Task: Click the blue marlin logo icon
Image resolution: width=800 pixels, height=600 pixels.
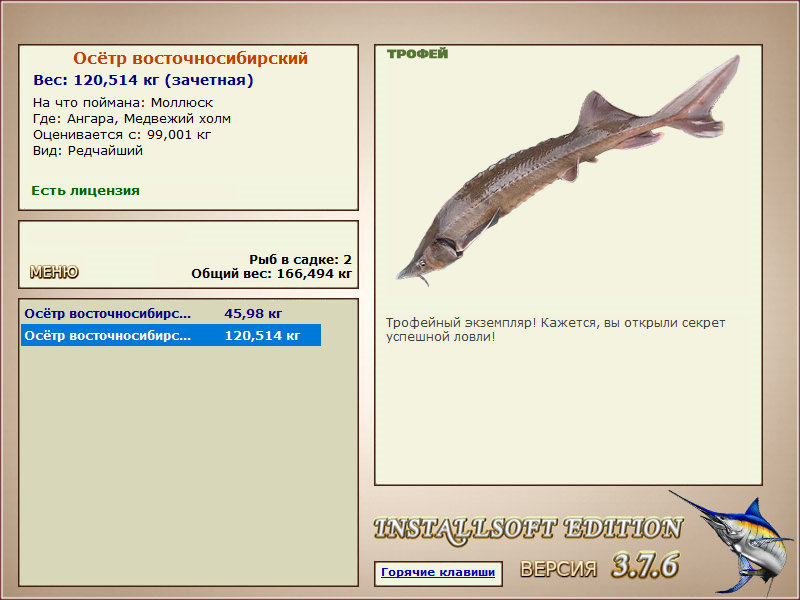Action: [x=733, y=543]
